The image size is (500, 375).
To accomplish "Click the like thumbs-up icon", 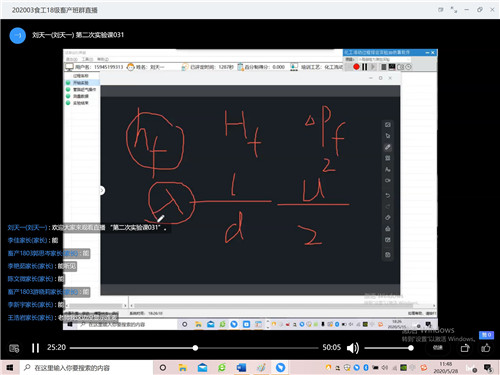I will coord(486,348).
